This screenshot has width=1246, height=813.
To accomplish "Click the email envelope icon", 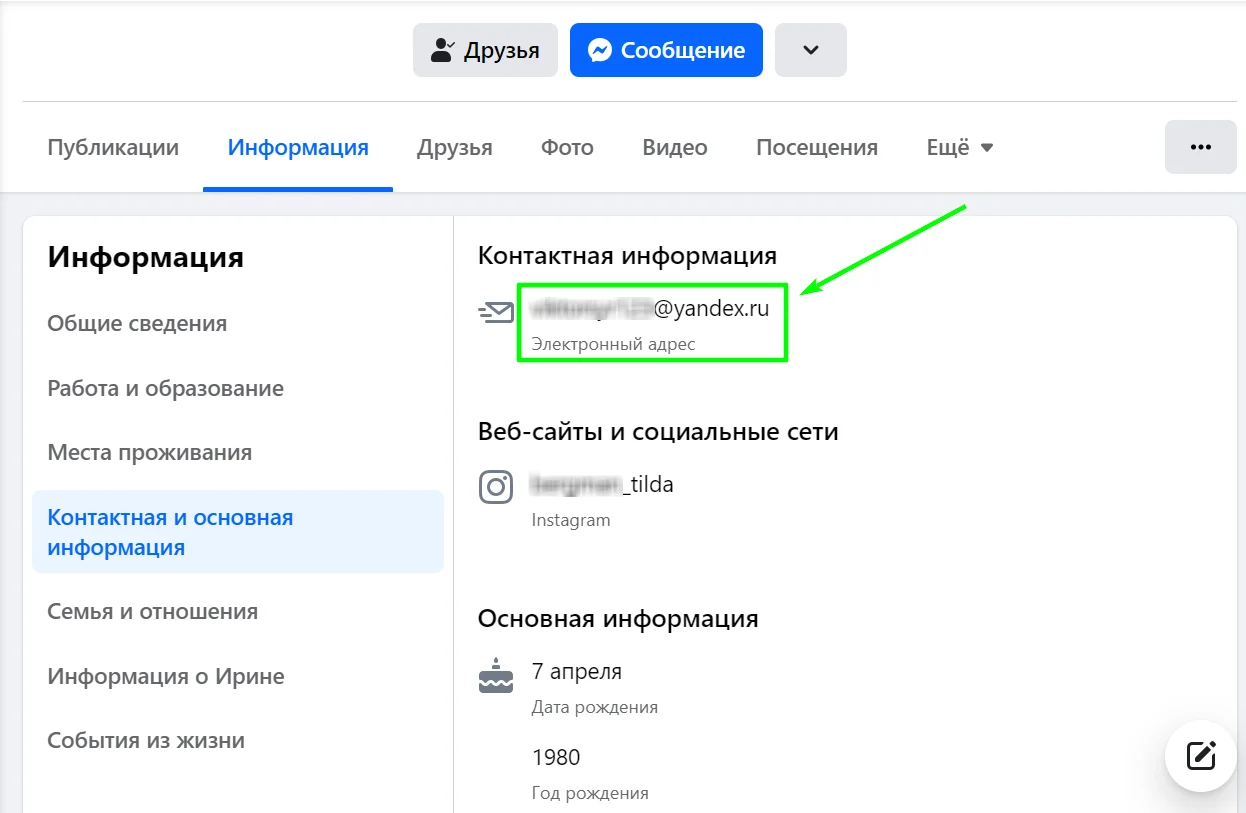I will (496, 312).
